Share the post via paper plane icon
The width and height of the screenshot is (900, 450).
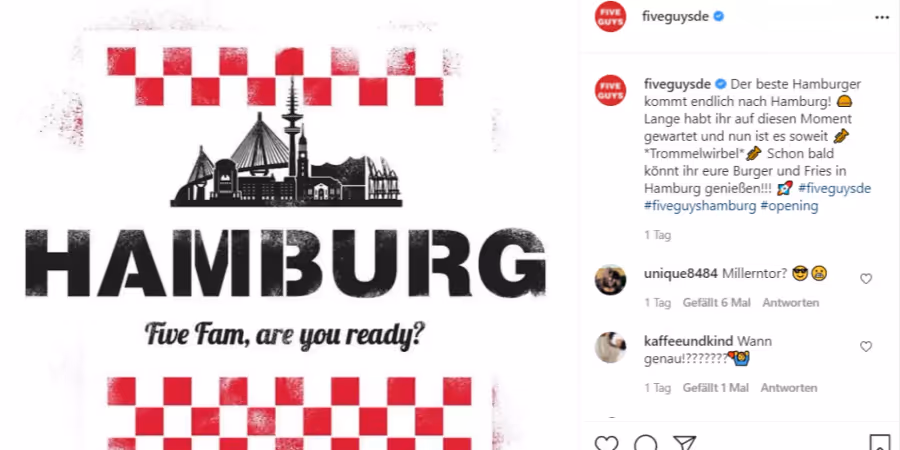pos(684,443)
